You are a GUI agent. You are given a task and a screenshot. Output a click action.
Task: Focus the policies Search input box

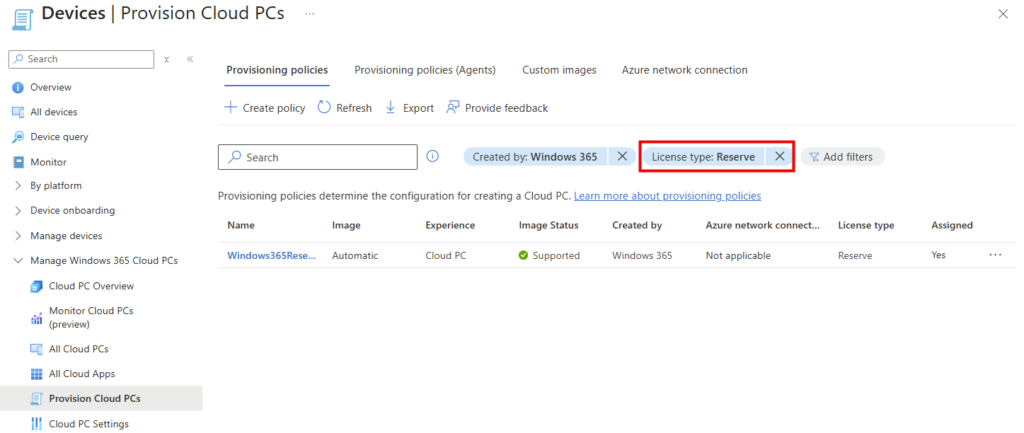click(x=317, y=157)
